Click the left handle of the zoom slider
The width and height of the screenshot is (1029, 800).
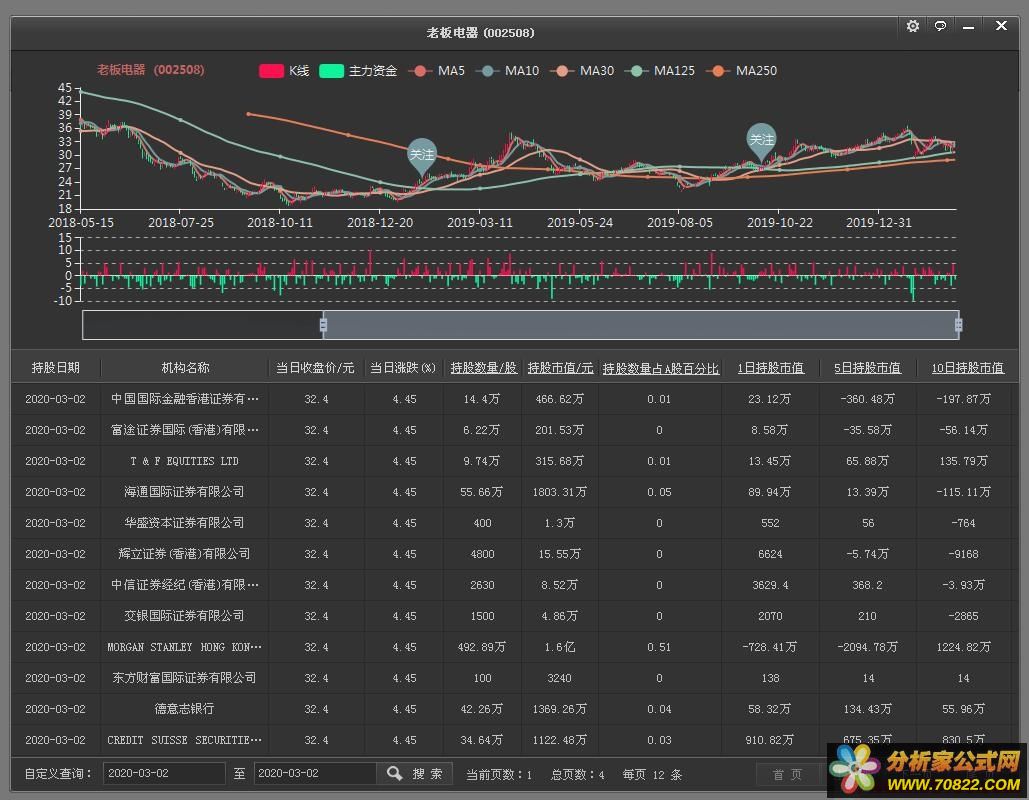323,325
